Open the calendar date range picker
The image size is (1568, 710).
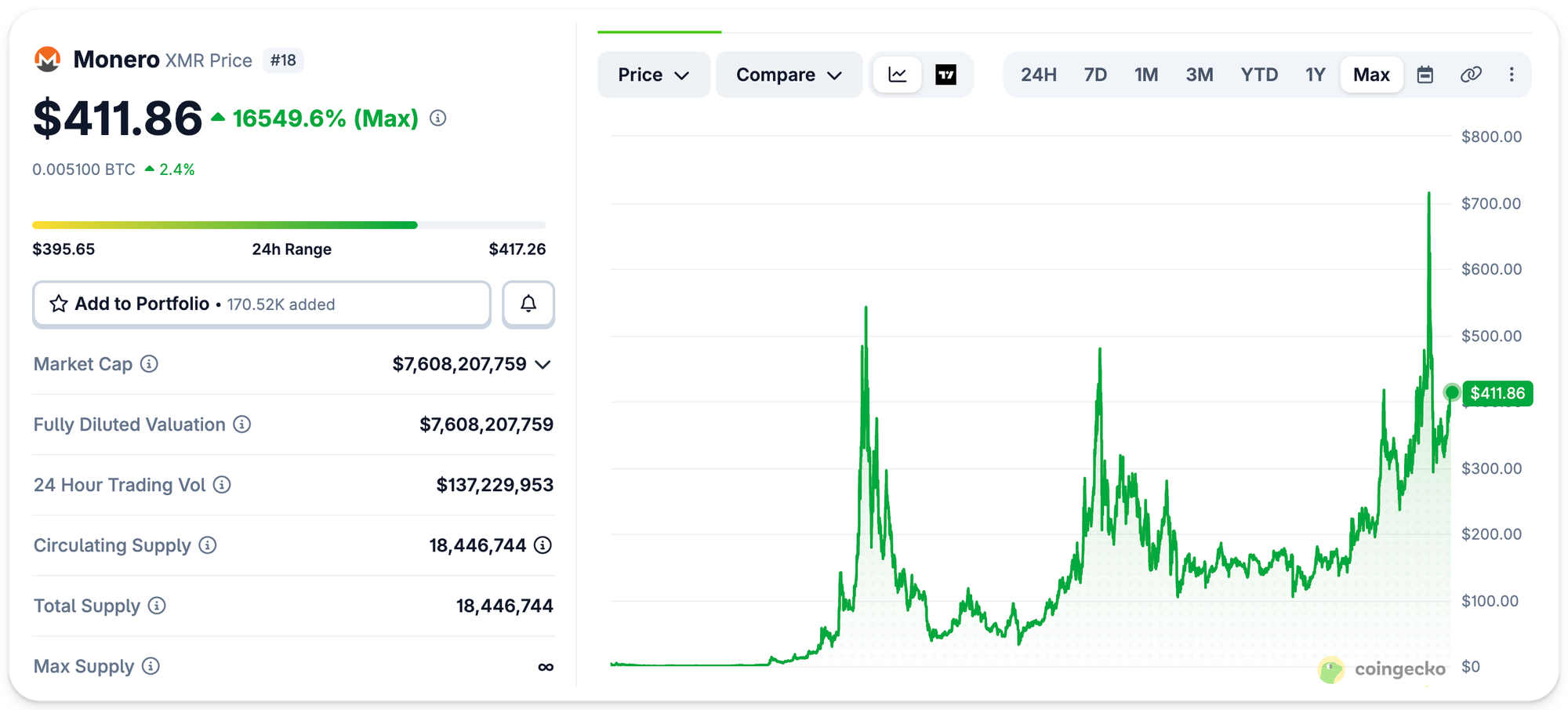pos(1425,75)
